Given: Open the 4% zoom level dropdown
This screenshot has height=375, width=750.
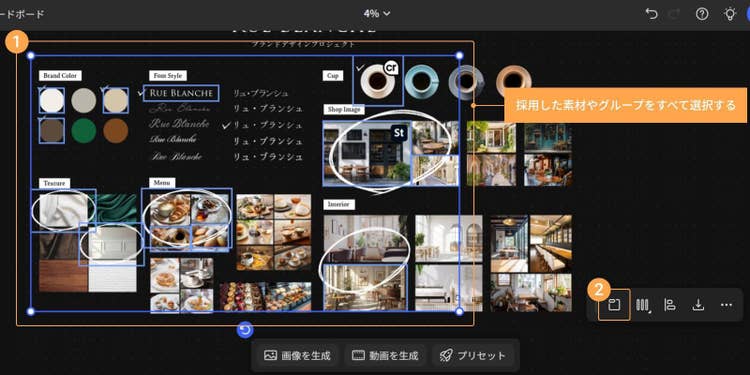Looking at the screenshot, I should tap(376, 13).
